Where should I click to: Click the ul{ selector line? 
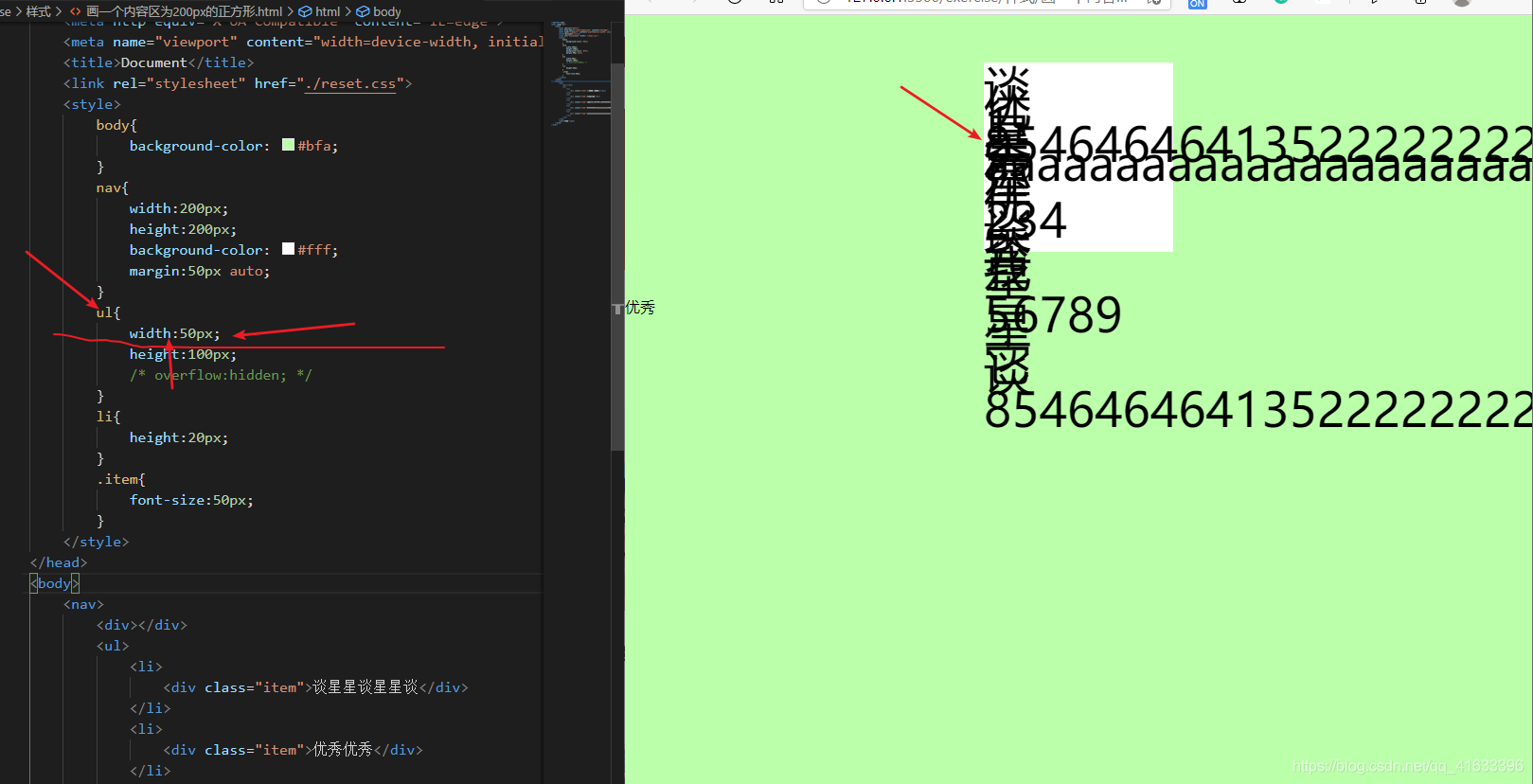(x=108, y=312)
